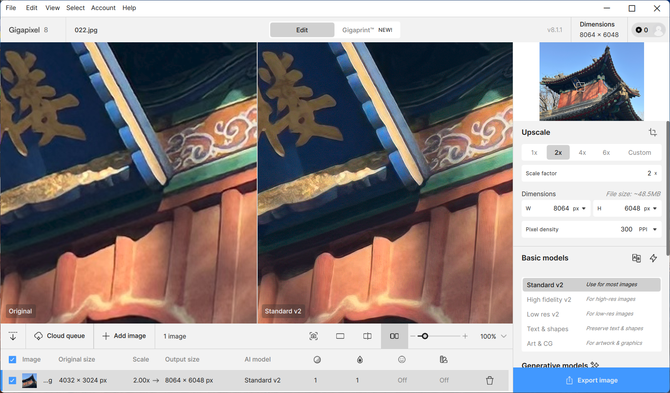
Task: Open the PPI unit dropdown
Action: pos(648,229)
